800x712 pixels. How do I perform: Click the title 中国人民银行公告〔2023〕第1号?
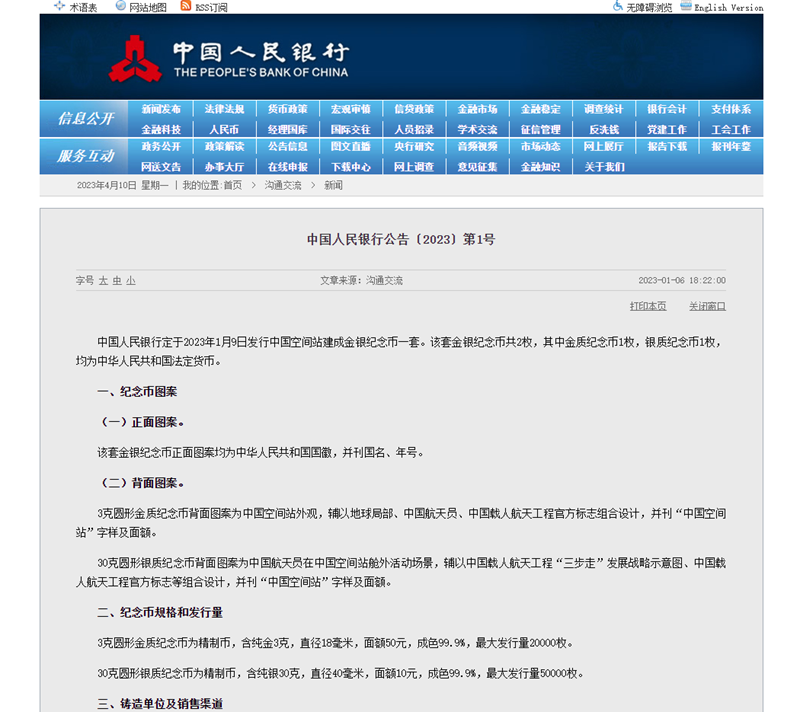click(401, 239)
